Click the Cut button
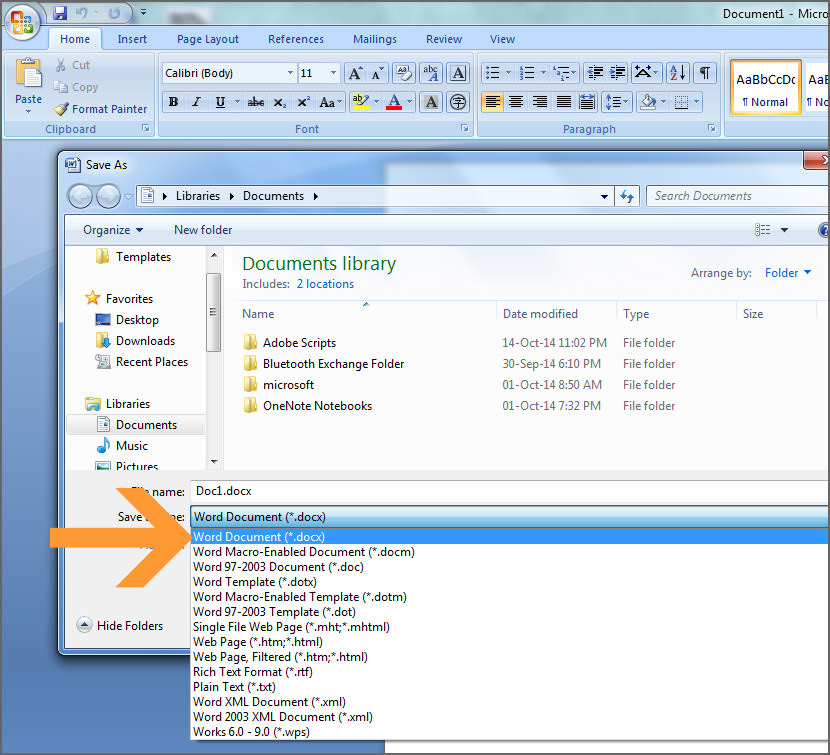Screen dimensions: 830x755 [x=73, y=65]
